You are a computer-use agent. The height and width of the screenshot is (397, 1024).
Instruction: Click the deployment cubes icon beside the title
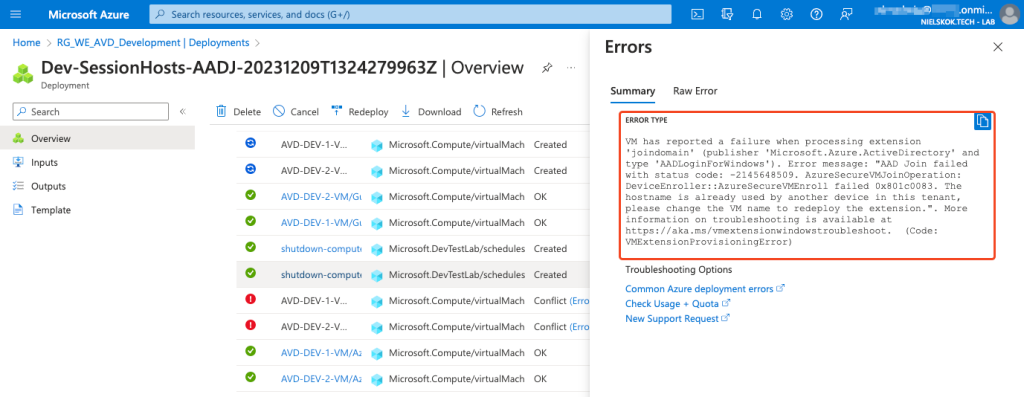[x=23, y=73]
